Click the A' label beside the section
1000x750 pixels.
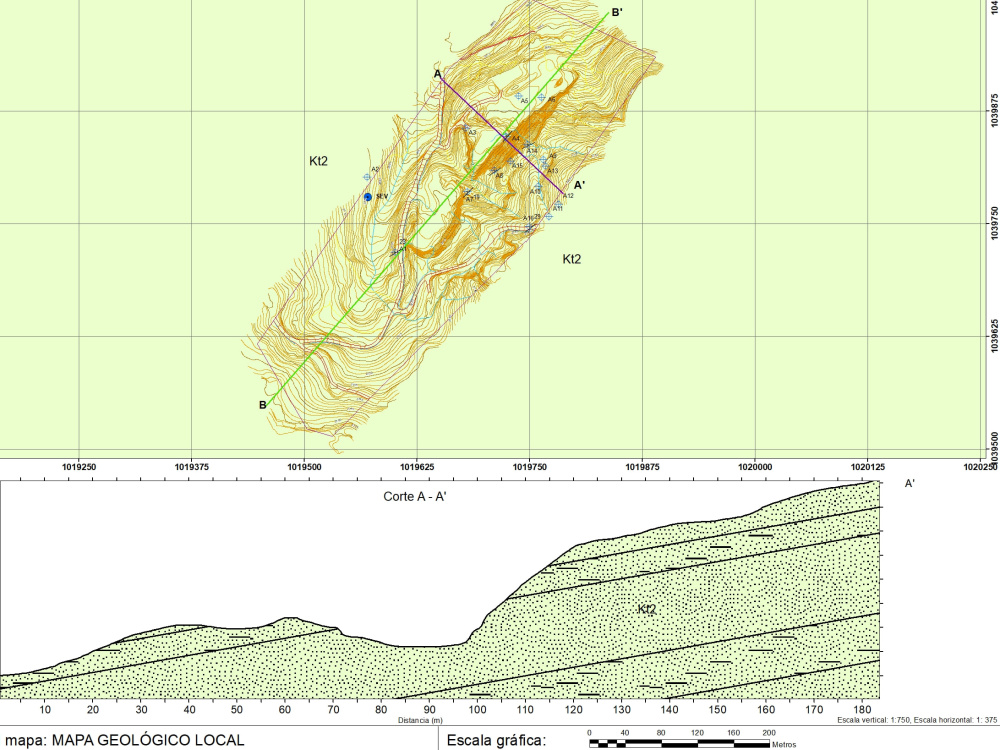[910, 483]
